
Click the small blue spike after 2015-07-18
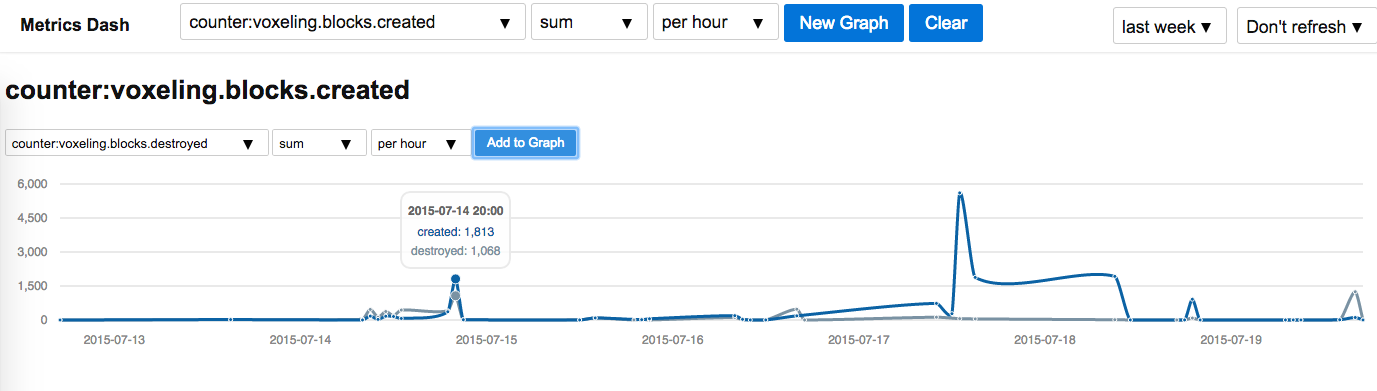tap(1192, 300)
